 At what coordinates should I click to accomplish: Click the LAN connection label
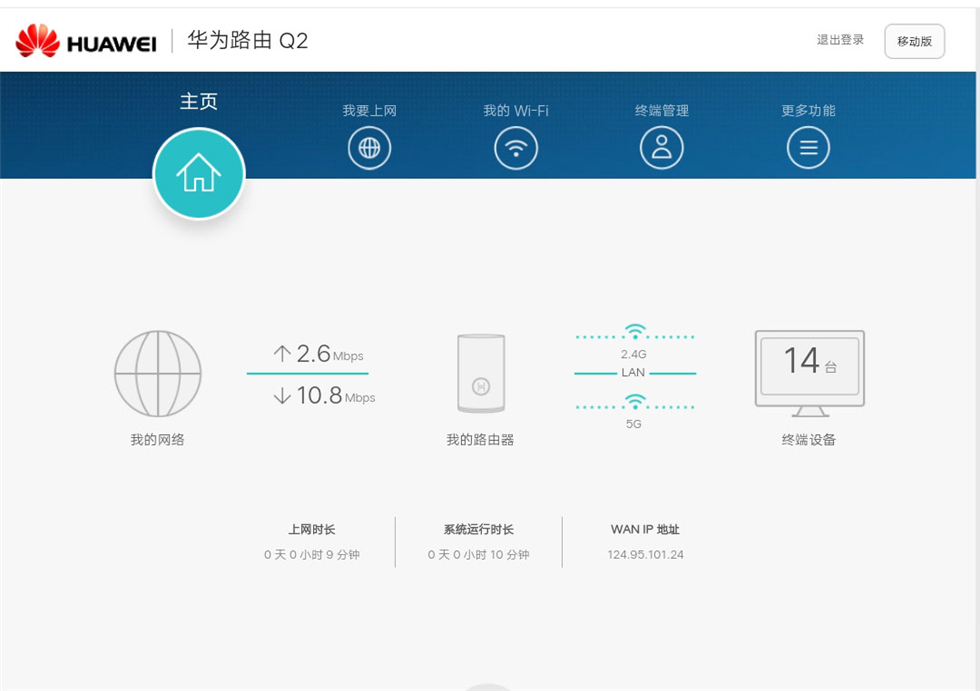(x=633, y=372)
